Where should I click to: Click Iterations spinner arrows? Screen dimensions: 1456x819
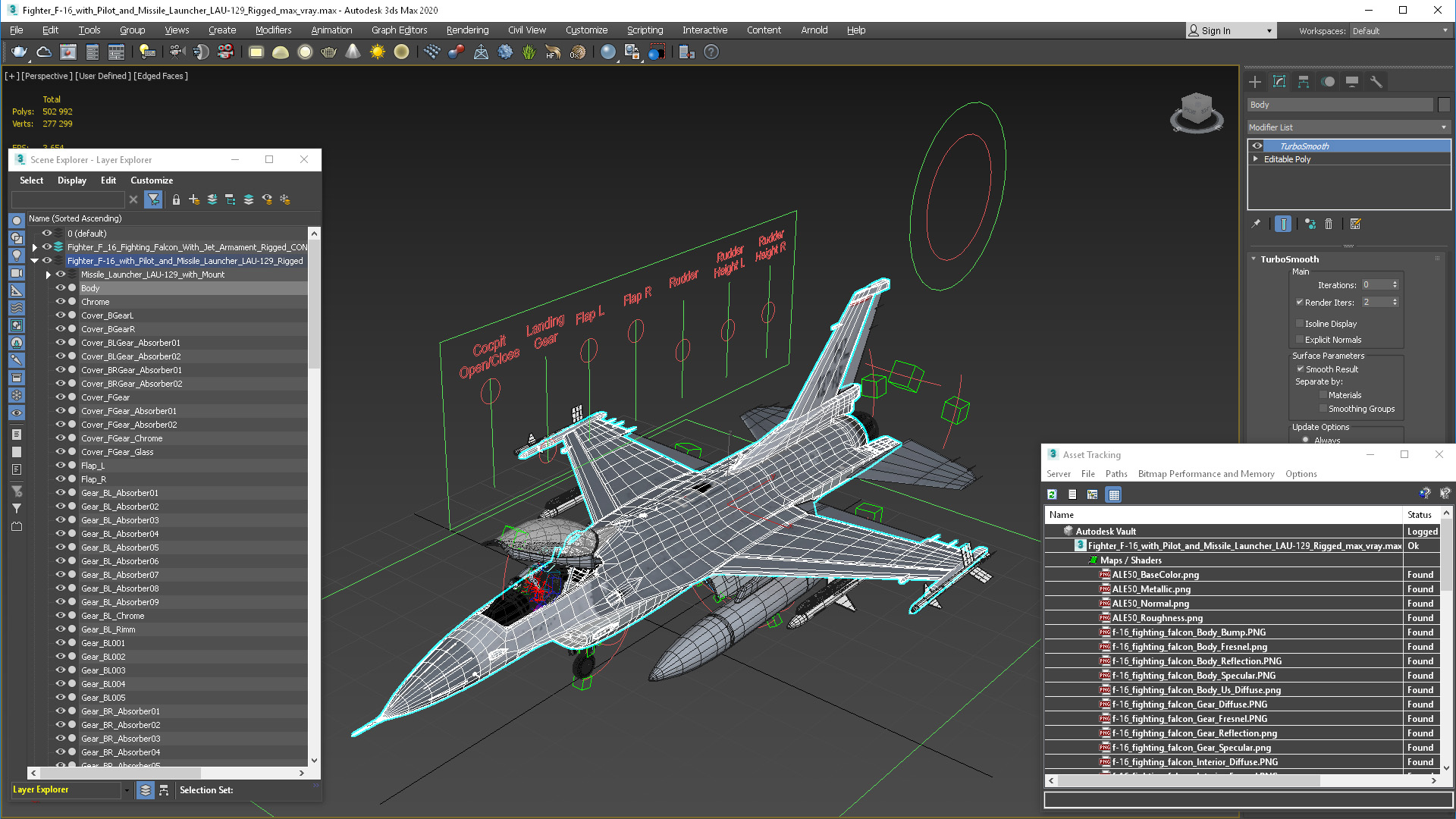(x=1395, y=285)
